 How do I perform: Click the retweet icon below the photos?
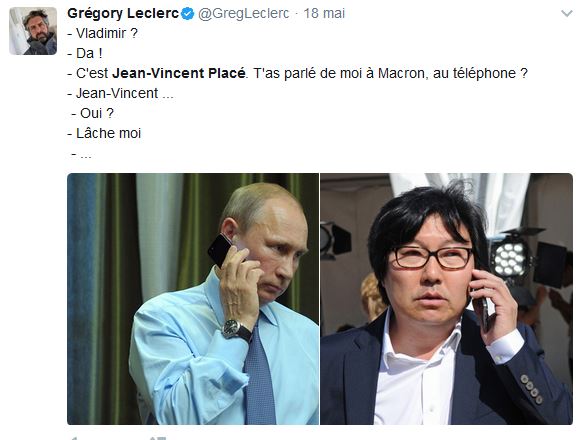[158, 438]
